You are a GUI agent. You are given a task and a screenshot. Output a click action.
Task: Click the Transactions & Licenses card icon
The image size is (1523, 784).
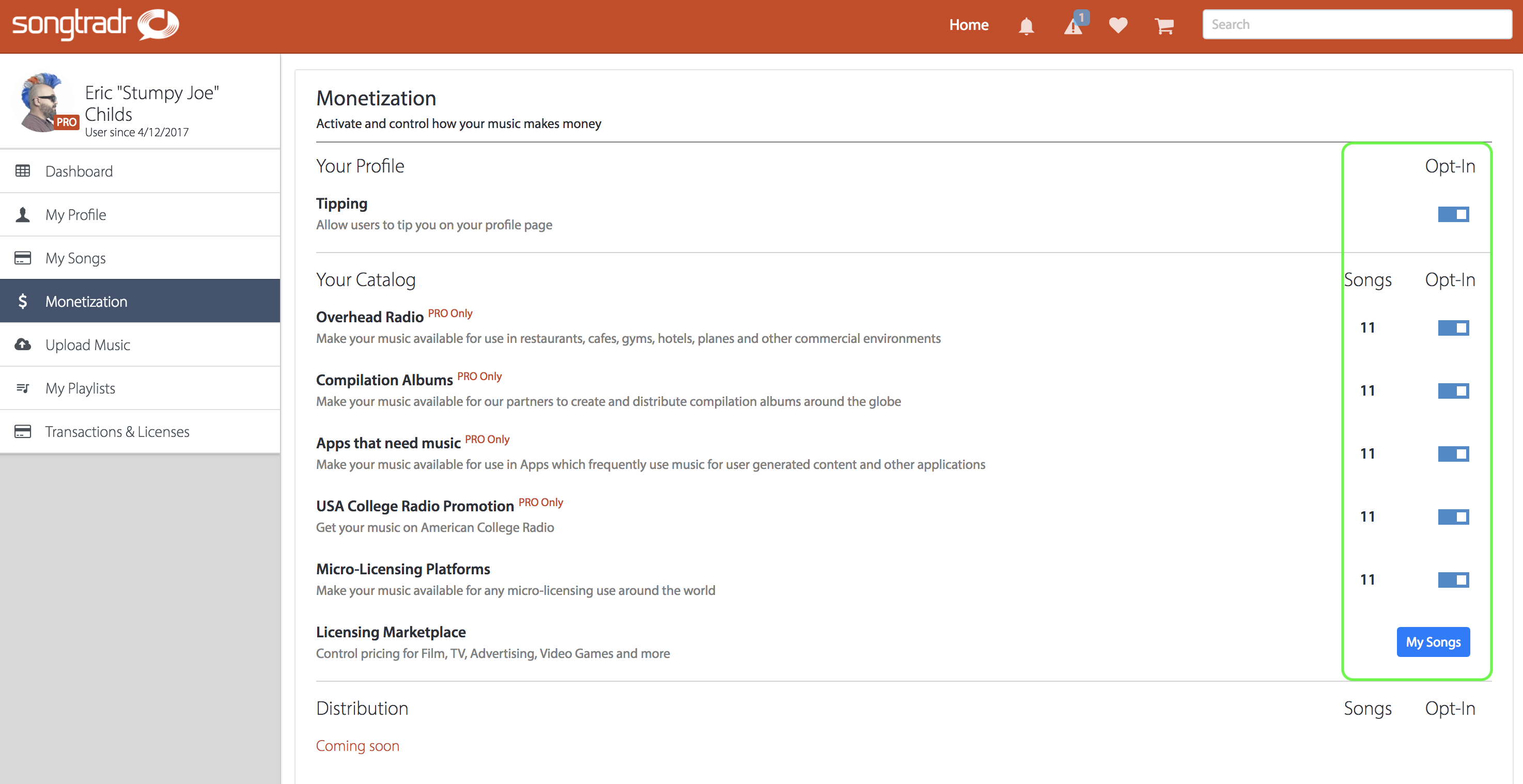click(x=22, y=431)
